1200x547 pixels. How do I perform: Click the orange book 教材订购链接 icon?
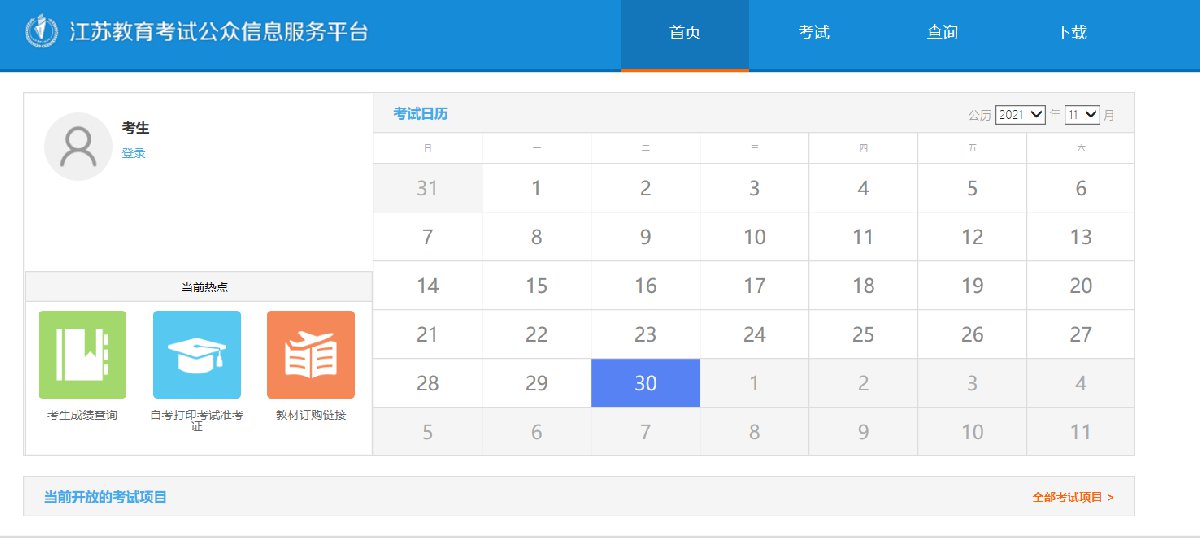pos(310,355)
